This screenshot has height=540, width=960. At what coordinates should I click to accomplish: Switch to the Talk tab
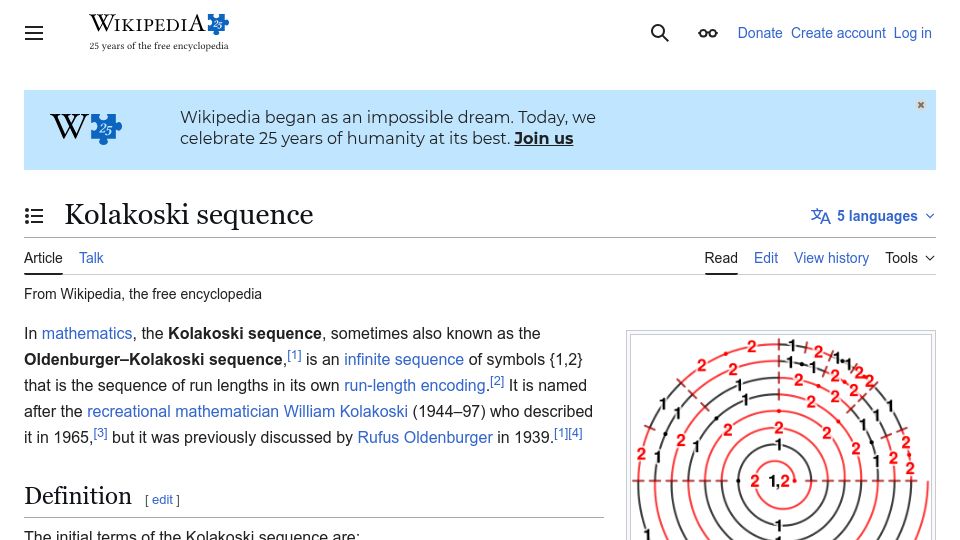tap(91, 258)
